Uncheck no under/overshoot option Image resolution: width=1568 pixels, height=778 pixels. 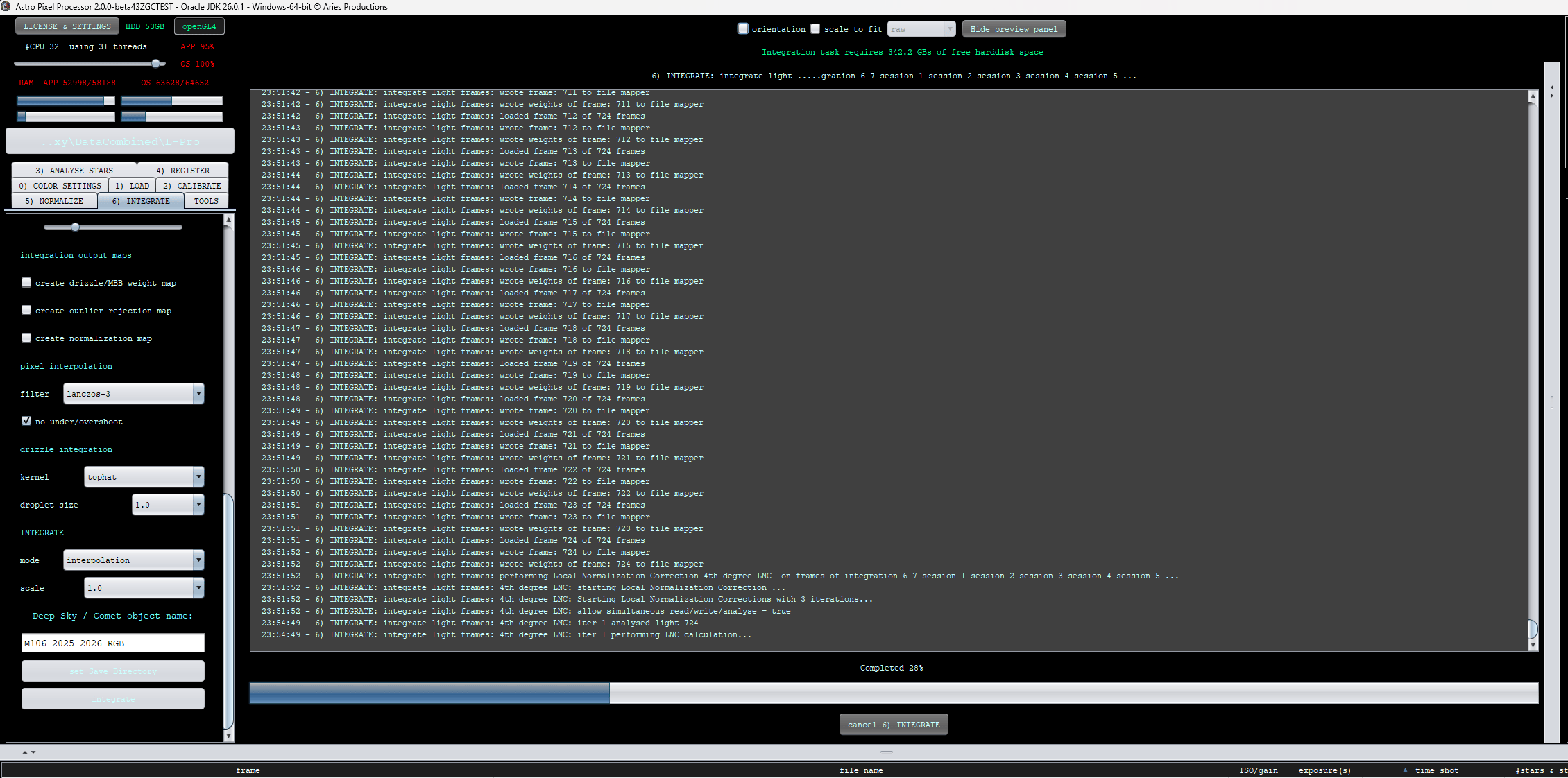pyautogui.click(x=26, y=421)
